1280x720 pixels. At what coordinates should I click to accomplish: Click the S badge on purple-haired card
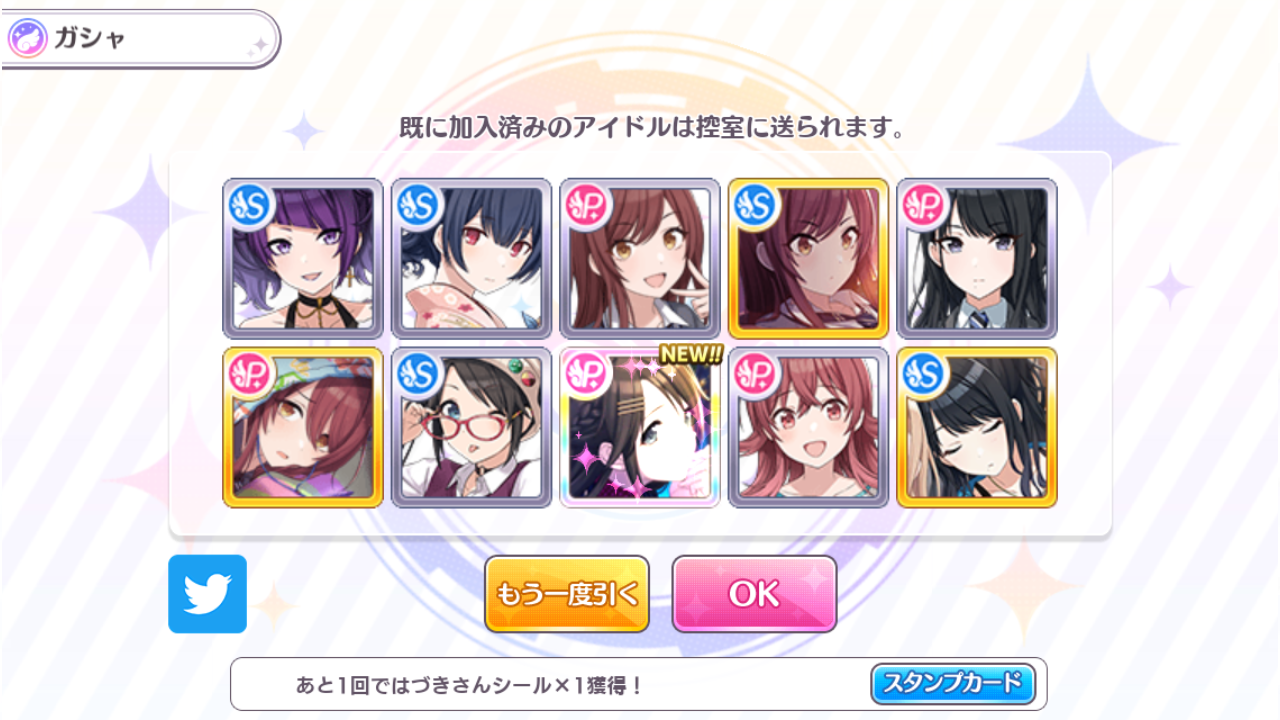(245, 202)
